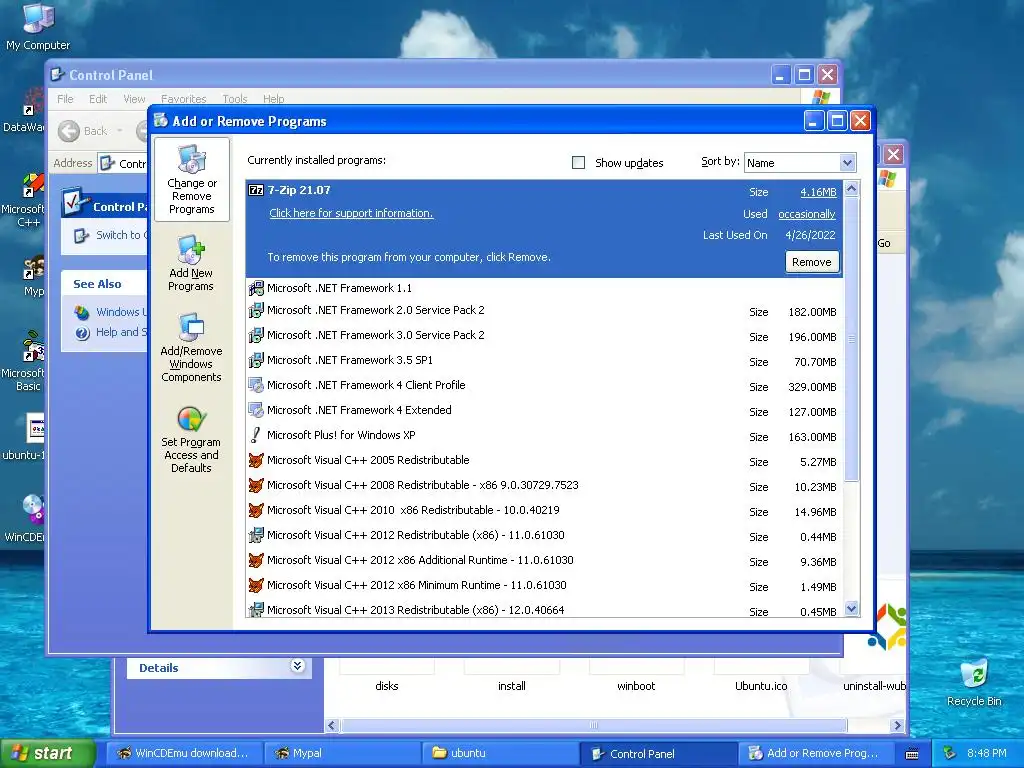Click icon beside Visual C++ 2005 Redistributable

pyautogui.click(x=256, y=460)
